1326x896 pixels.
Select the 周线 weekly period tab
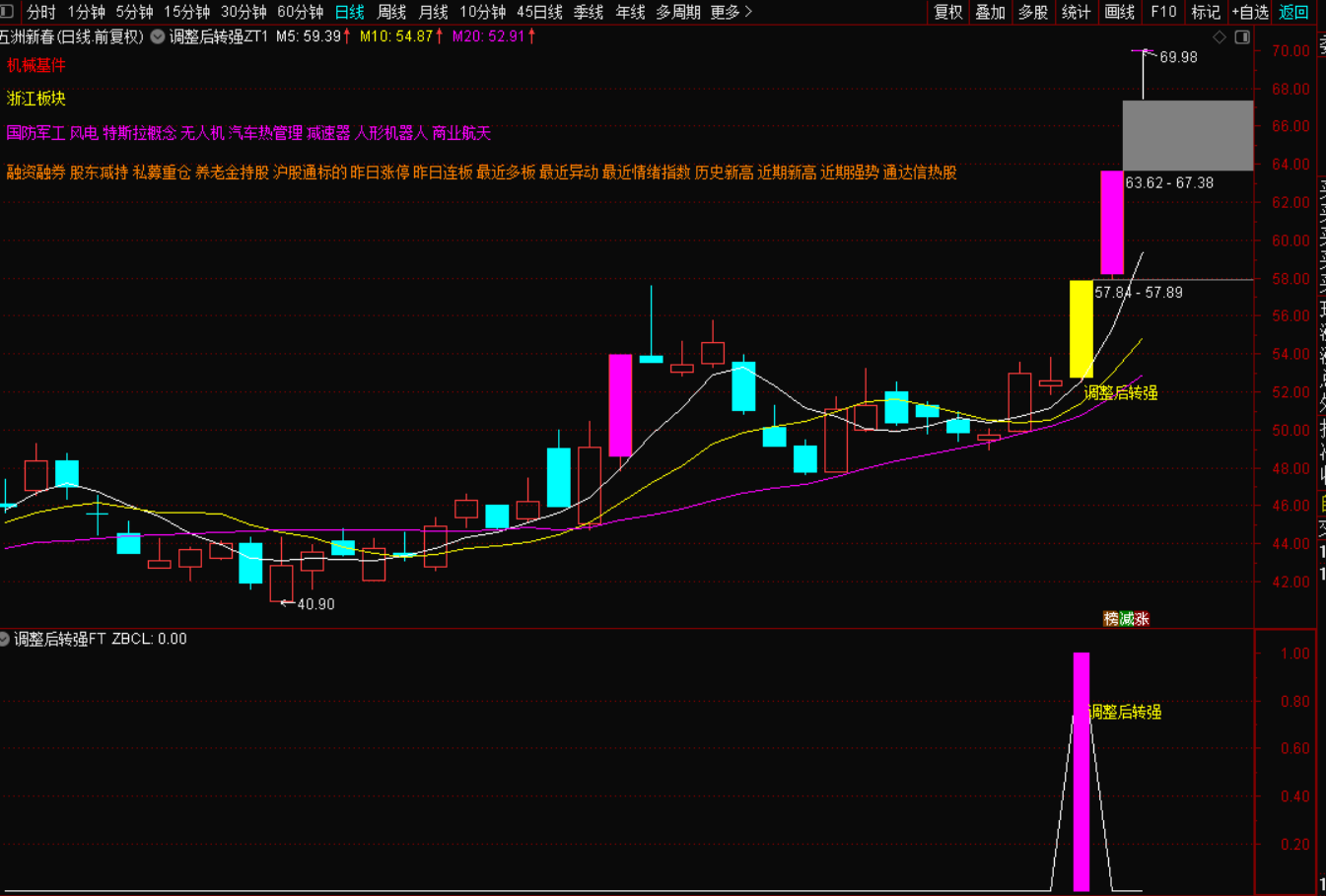[391, 12]
